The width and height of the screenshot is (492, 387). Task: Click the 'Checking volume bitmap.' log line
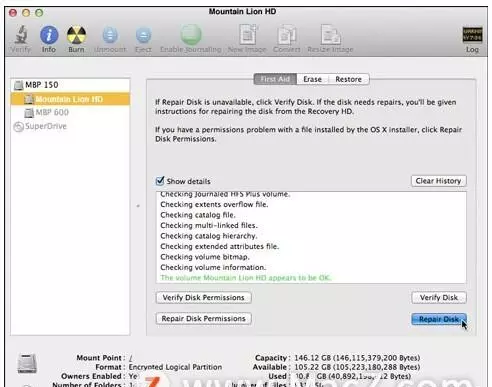point(205,257)
